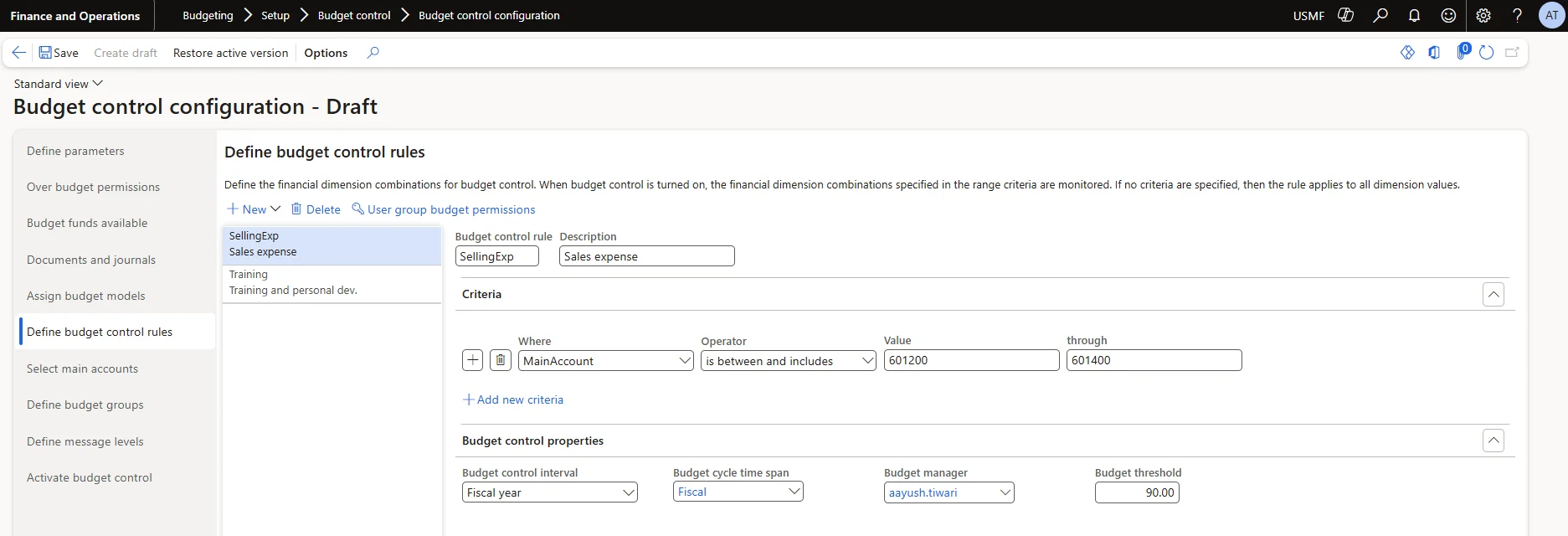Click the Budget control rule field

click(497, 256)
